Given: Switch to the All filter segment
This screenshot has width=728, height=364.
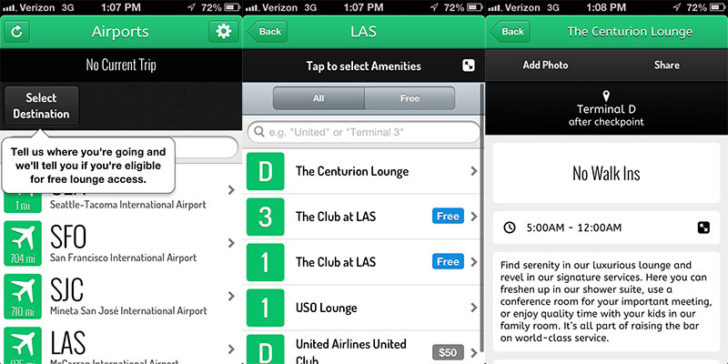Looking at the screenshot, I should [318, 98].
